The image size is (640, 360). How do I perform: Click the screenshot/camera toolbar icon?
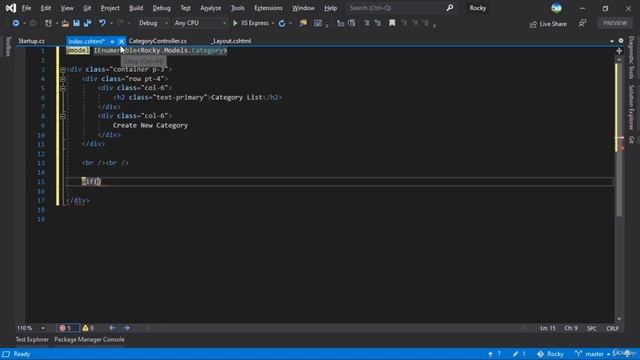coord(318,23)
